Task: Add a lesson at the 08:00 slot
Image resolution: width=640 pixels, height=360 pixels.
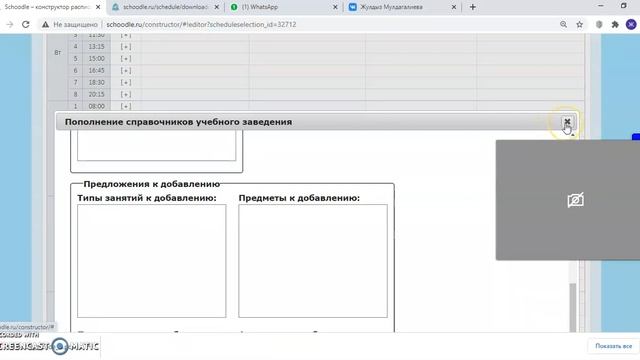Action: tap(126, 106)
